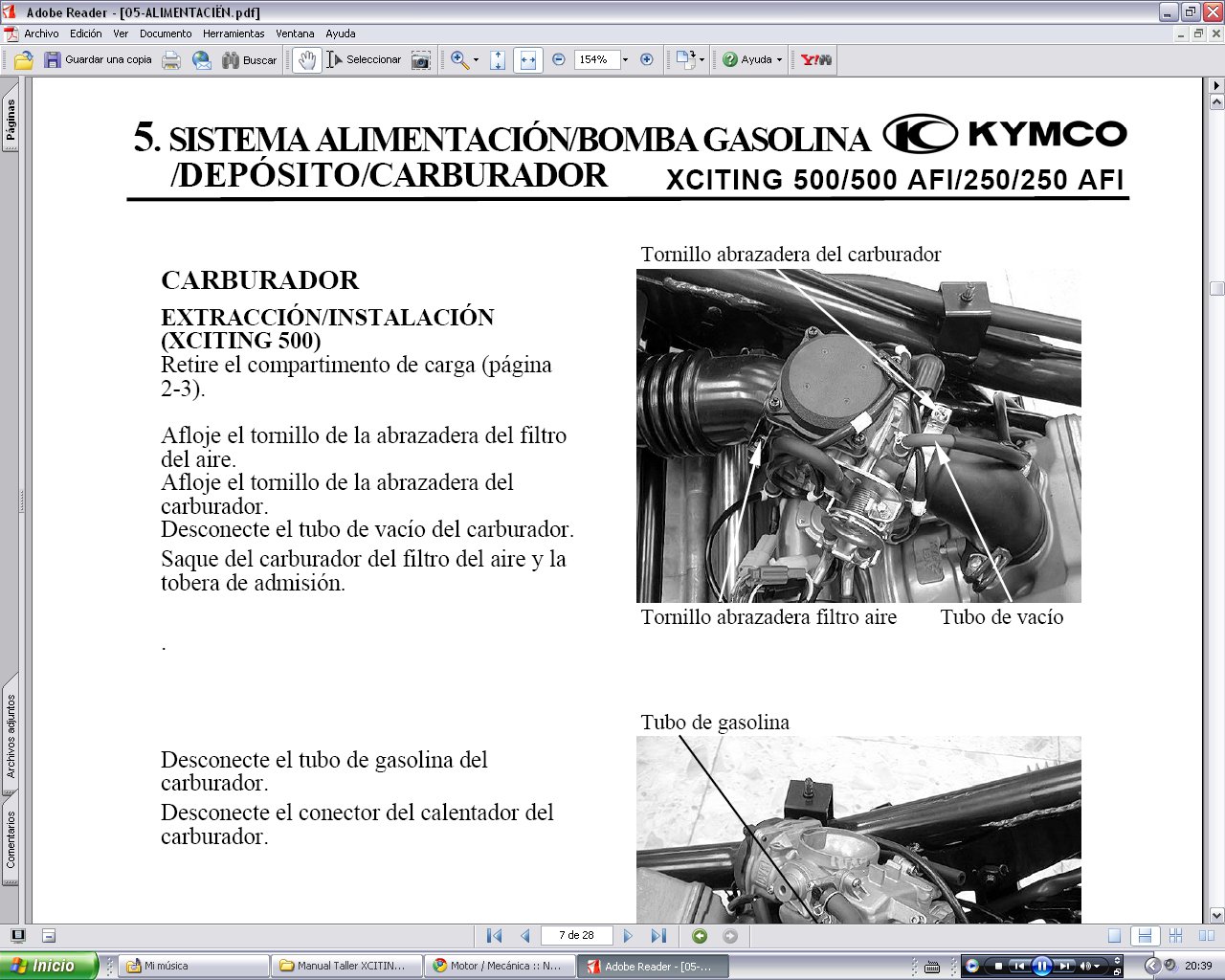
Task: Open the zoom percentage dropdown
Action: tap(625, 59)
